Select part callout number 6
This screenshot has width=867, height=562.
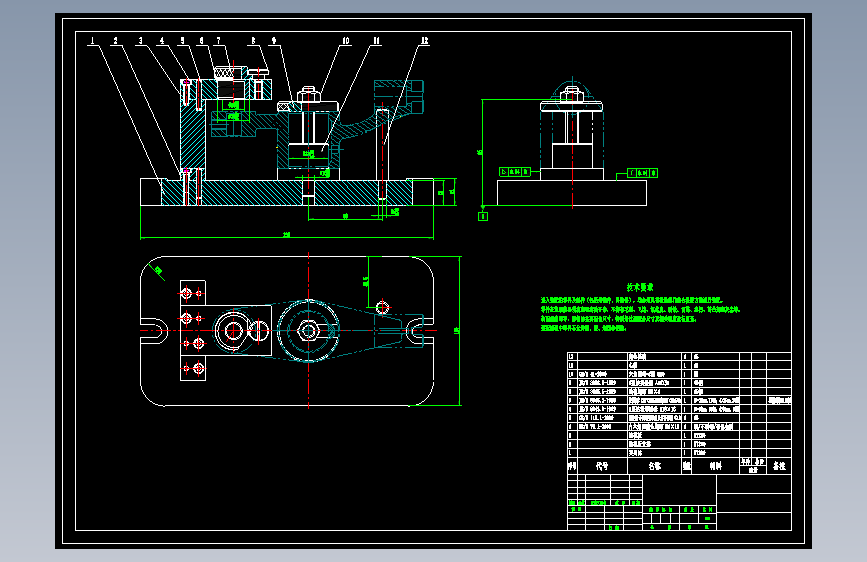click(x=201, y=40)
